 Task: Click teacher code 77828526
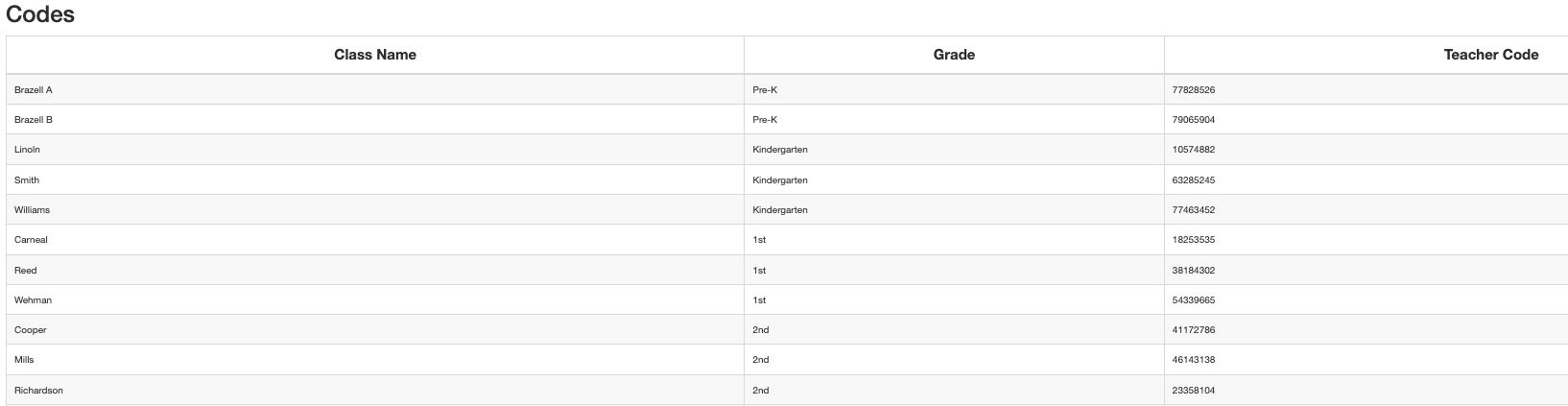tap(1194, 89)
